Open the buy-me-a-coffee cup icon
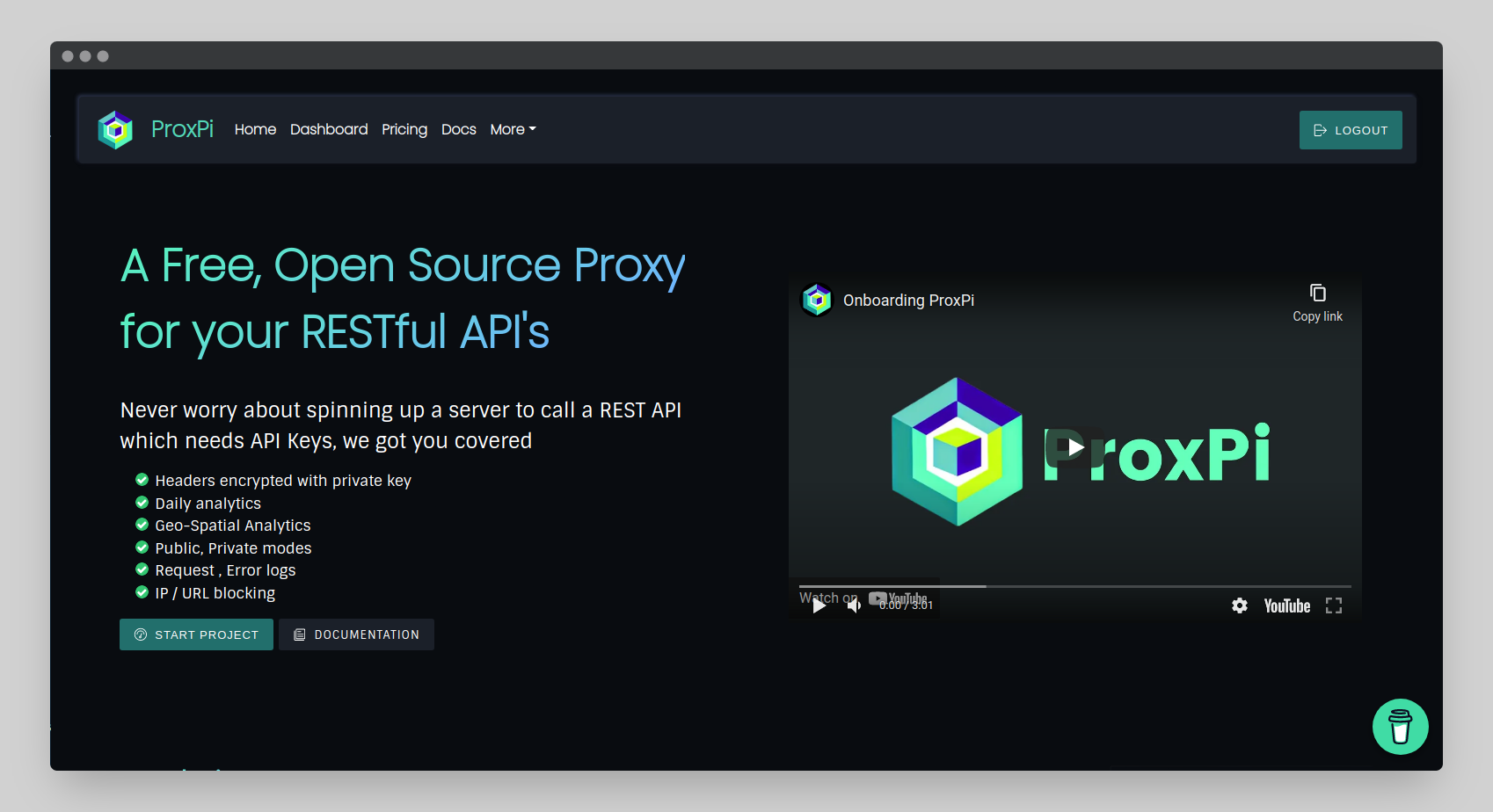Screen dimensions: 1493x812 click(1400, 727)
